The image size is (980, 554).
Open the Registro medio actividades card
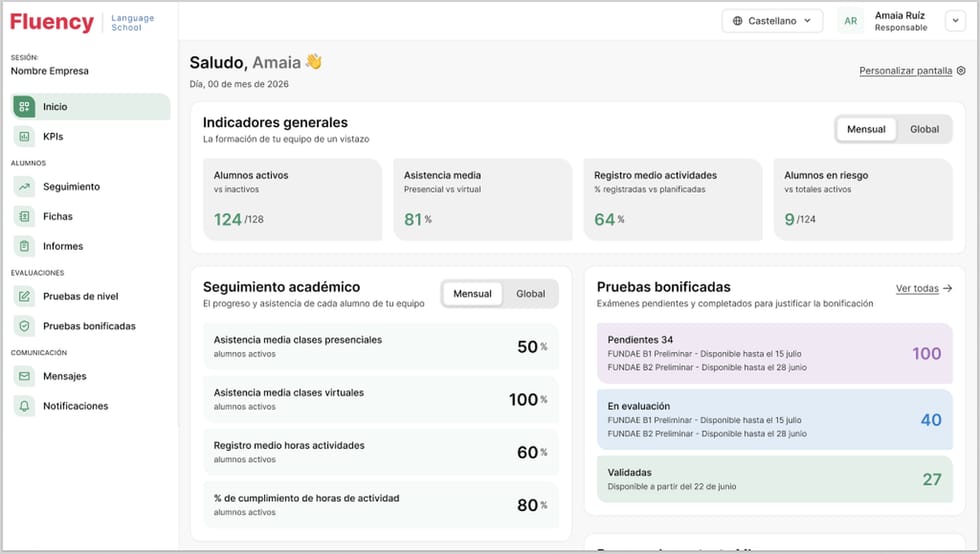click(673, 199)
